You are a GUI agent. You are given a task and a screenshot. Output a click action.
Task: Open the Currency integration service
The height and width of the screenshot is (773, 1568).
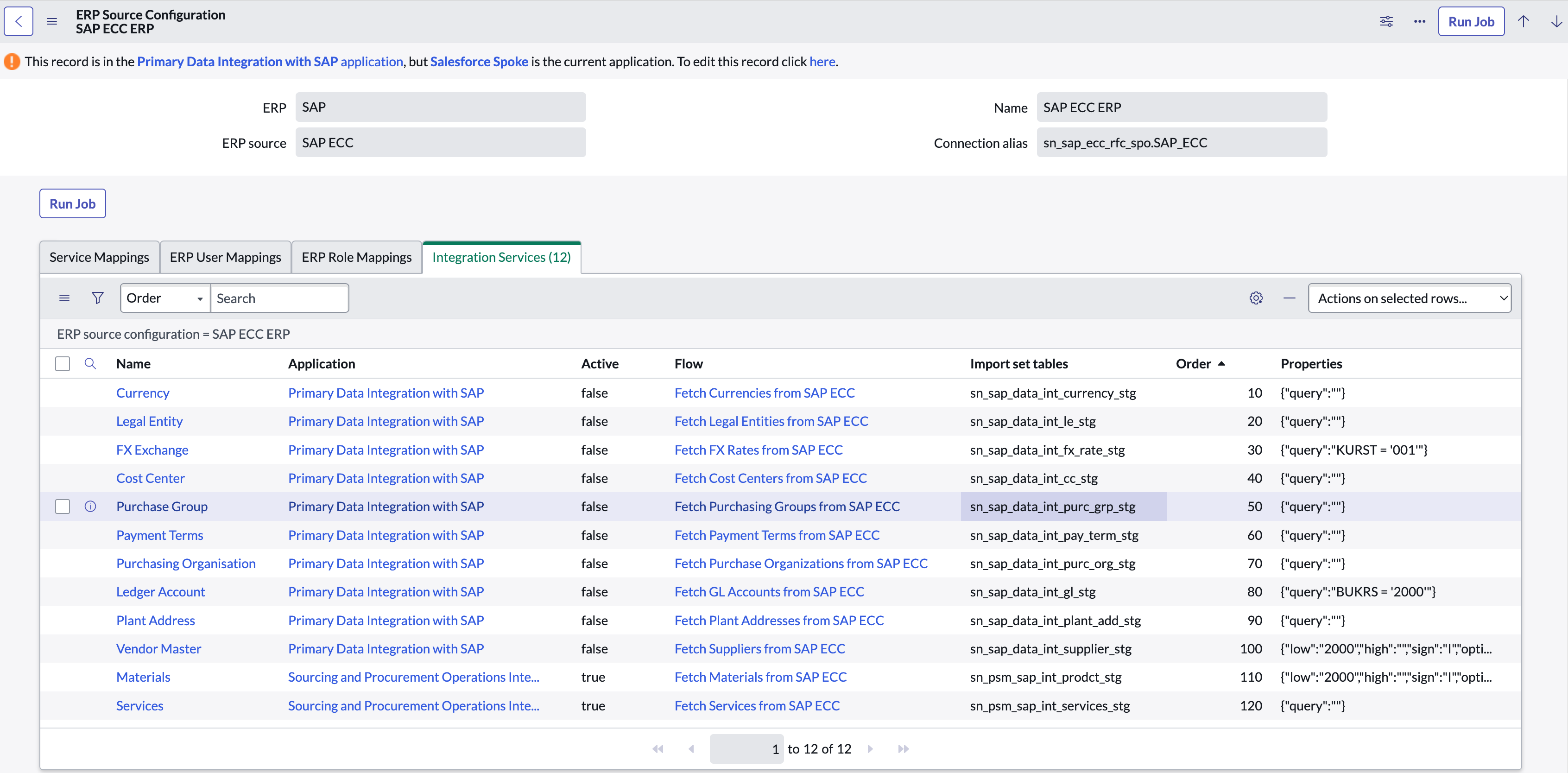[142, 393]
